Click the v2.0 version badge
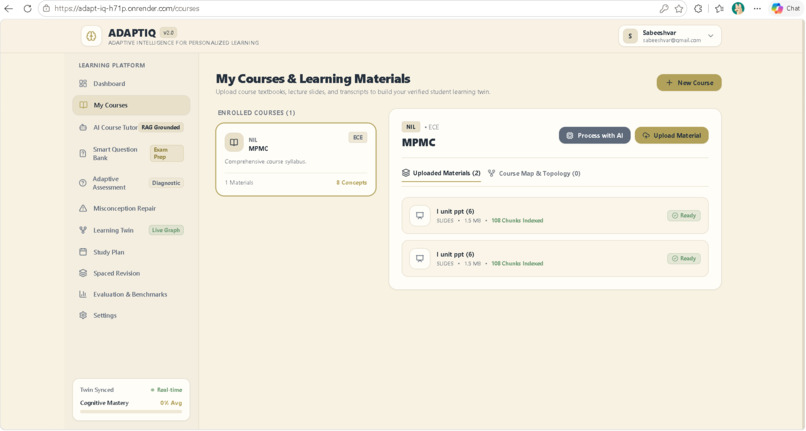The width and height of the screenshot is (806, 431). (168, 32)
